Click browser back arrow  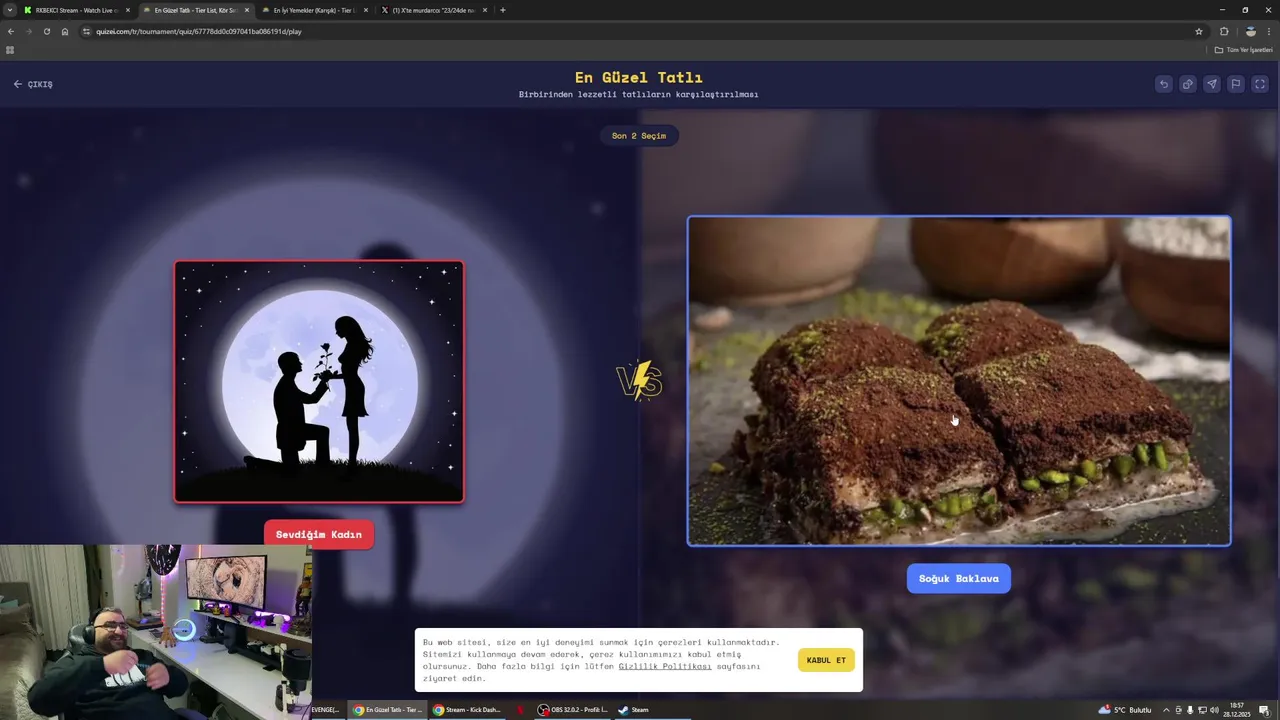(11, 31)
